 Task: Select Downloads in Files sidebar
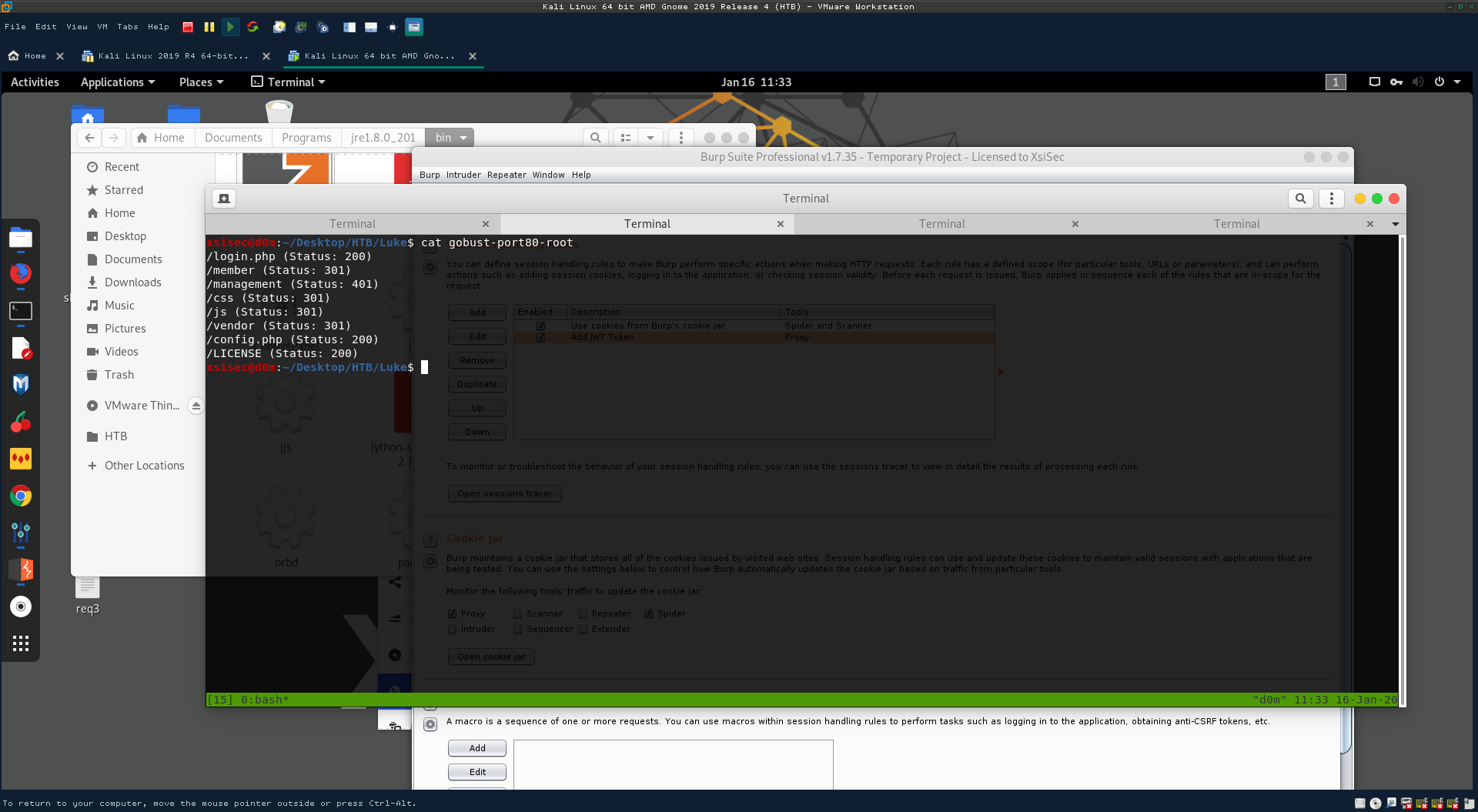(x=132, y=282)
